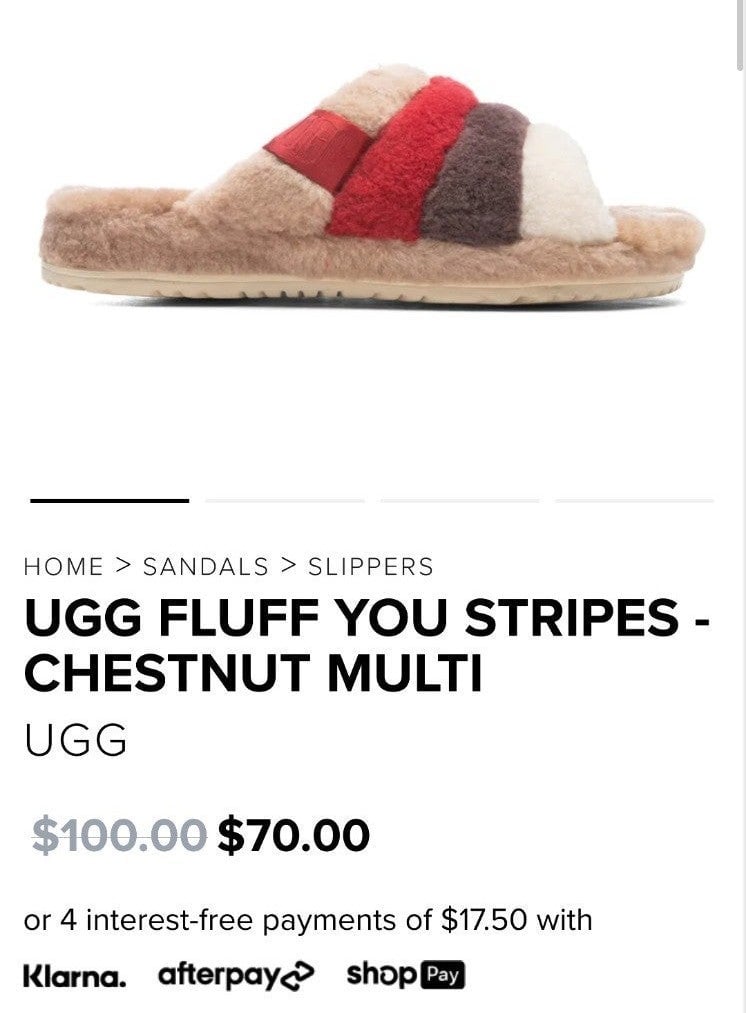
Task: Select the first active image indicator bar
Action: (110, 500)
